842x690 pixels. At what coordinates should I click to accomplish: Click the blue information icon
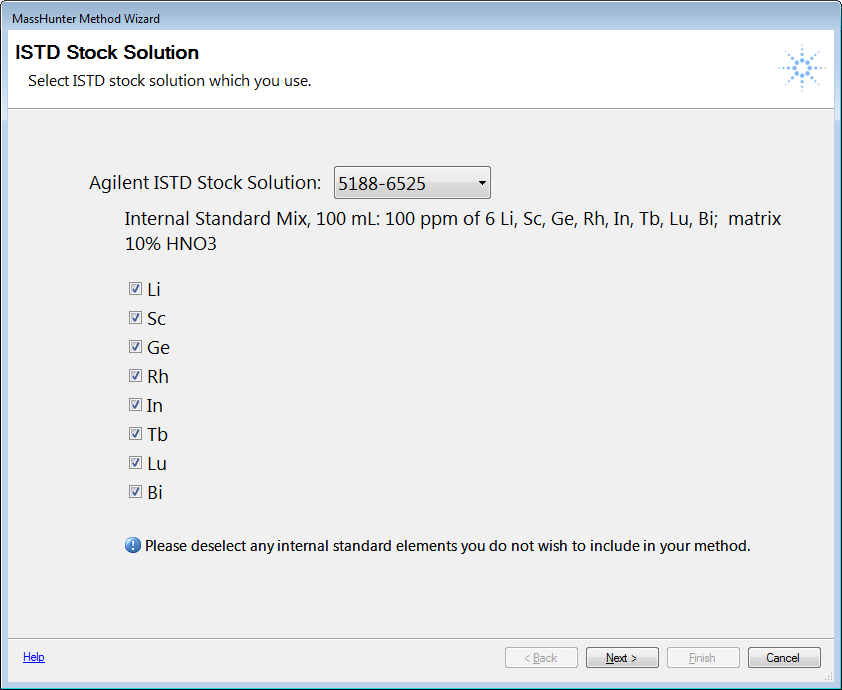pos(133,546)
